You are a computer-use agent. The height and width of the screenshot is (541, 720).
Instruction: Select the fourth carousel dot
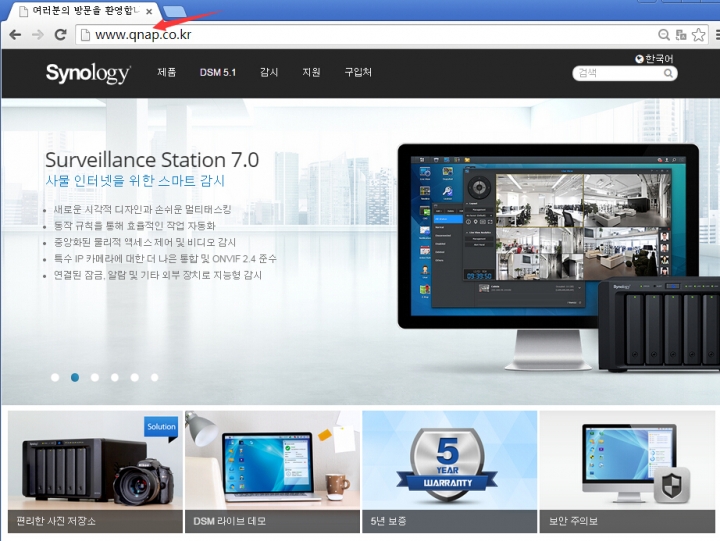pos(115,378)
